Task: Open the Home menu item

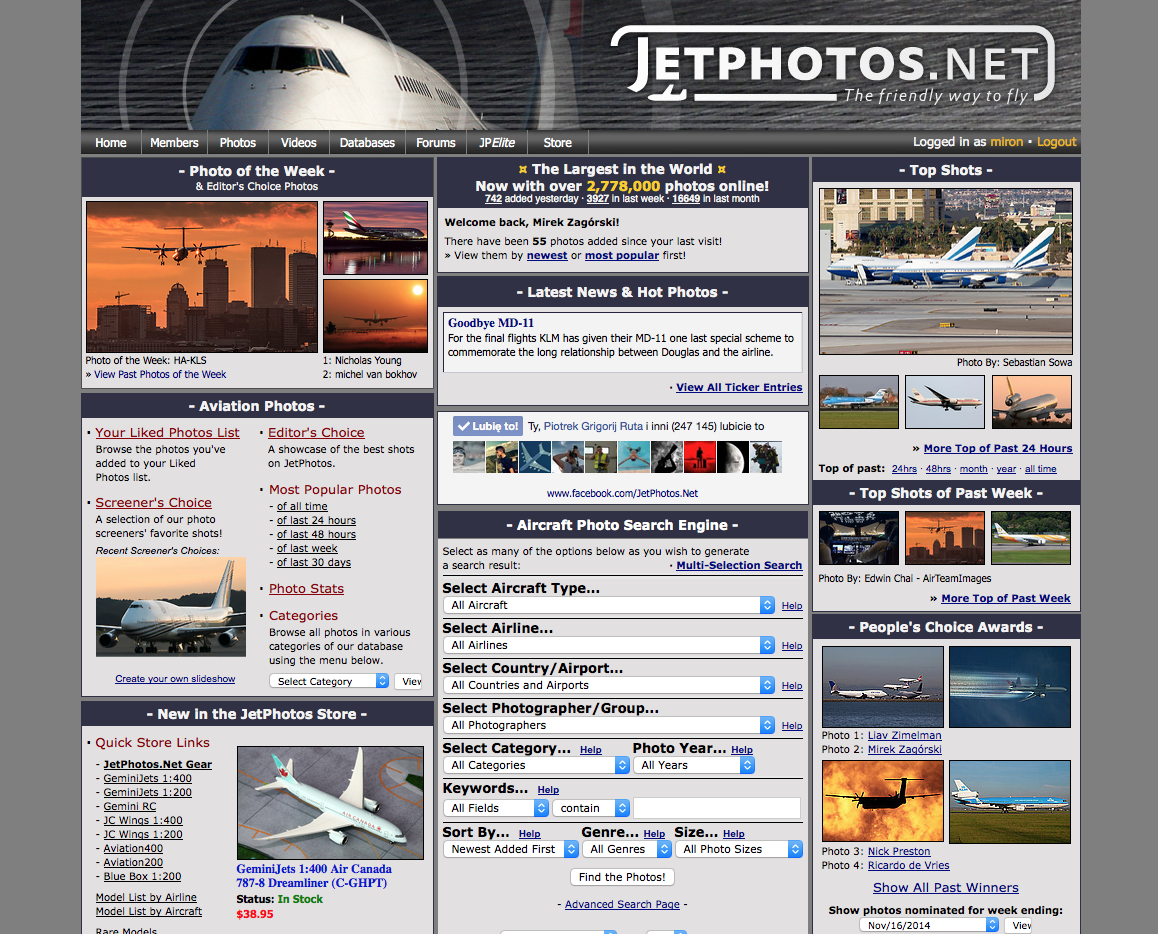Action: coord(111,142)
